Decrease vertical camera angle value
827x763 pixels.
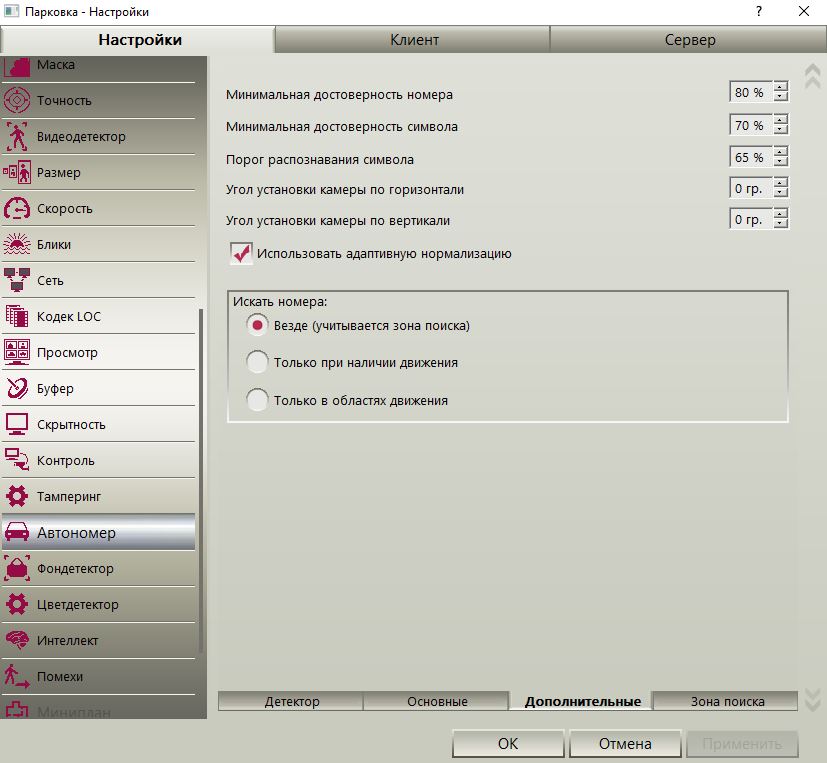(780, 223)
